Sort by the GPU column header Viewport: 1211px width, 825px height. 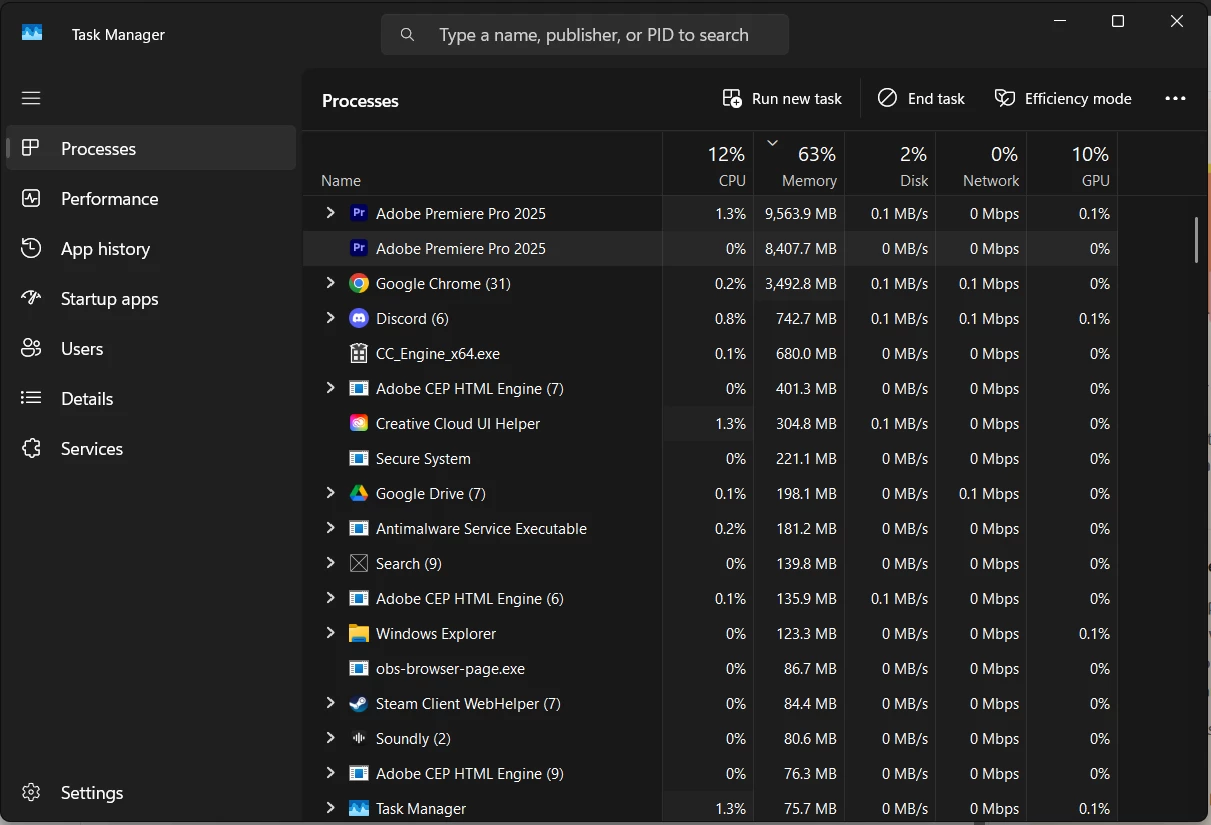[1072, 165]
